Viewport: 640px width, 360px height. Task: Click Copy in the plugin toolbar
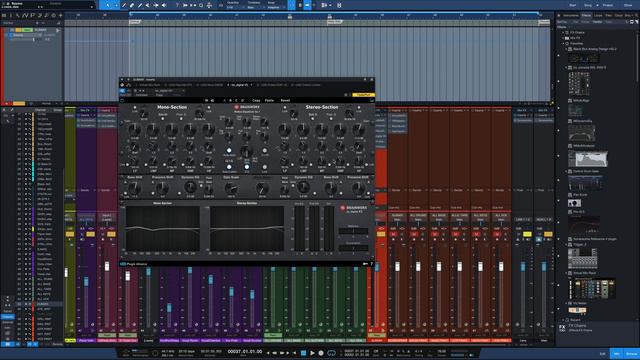coord(256,100)
